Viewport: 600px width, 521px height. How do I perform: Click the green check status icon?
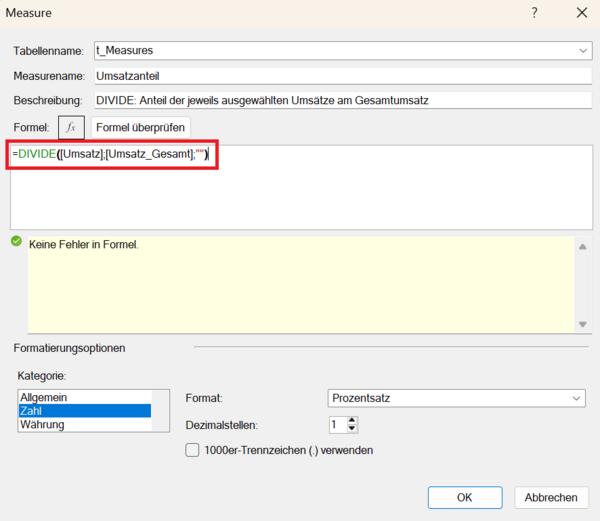[16, 242]
